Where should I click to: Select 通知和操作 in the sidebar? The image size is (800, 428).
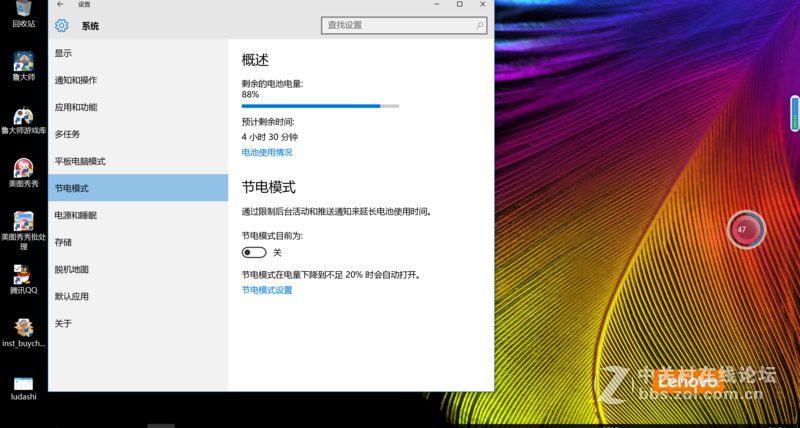pyautogui.click(x=138, y=80)
